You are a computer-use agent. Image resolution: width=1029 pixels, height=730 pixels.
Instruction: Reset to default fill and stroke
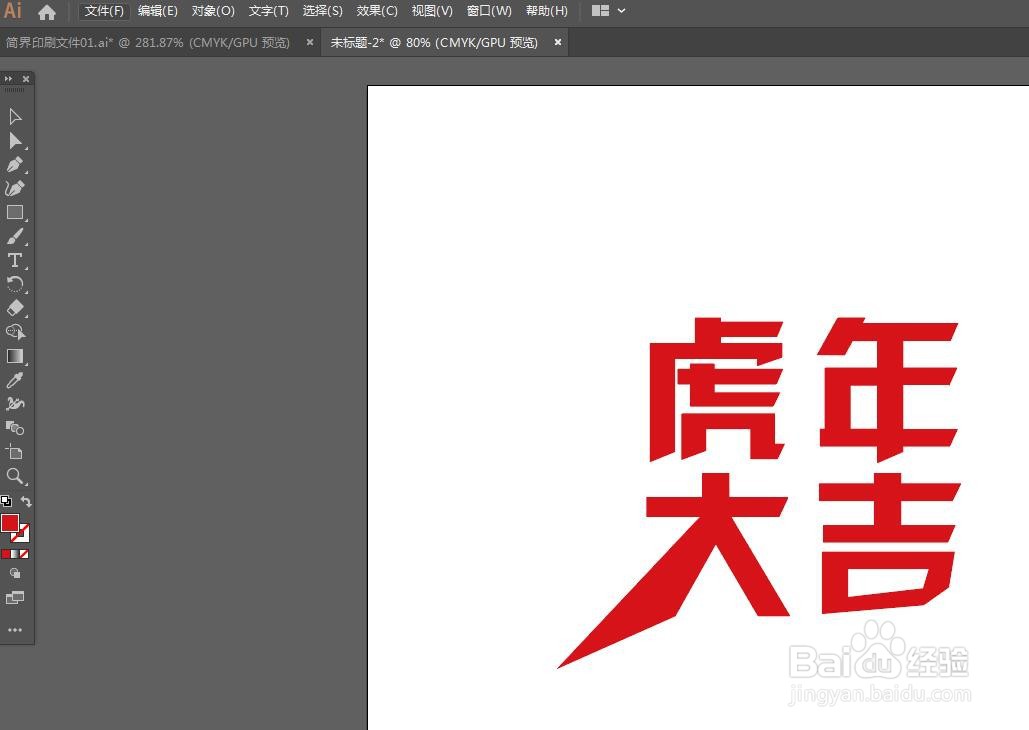tap(6, 502)
